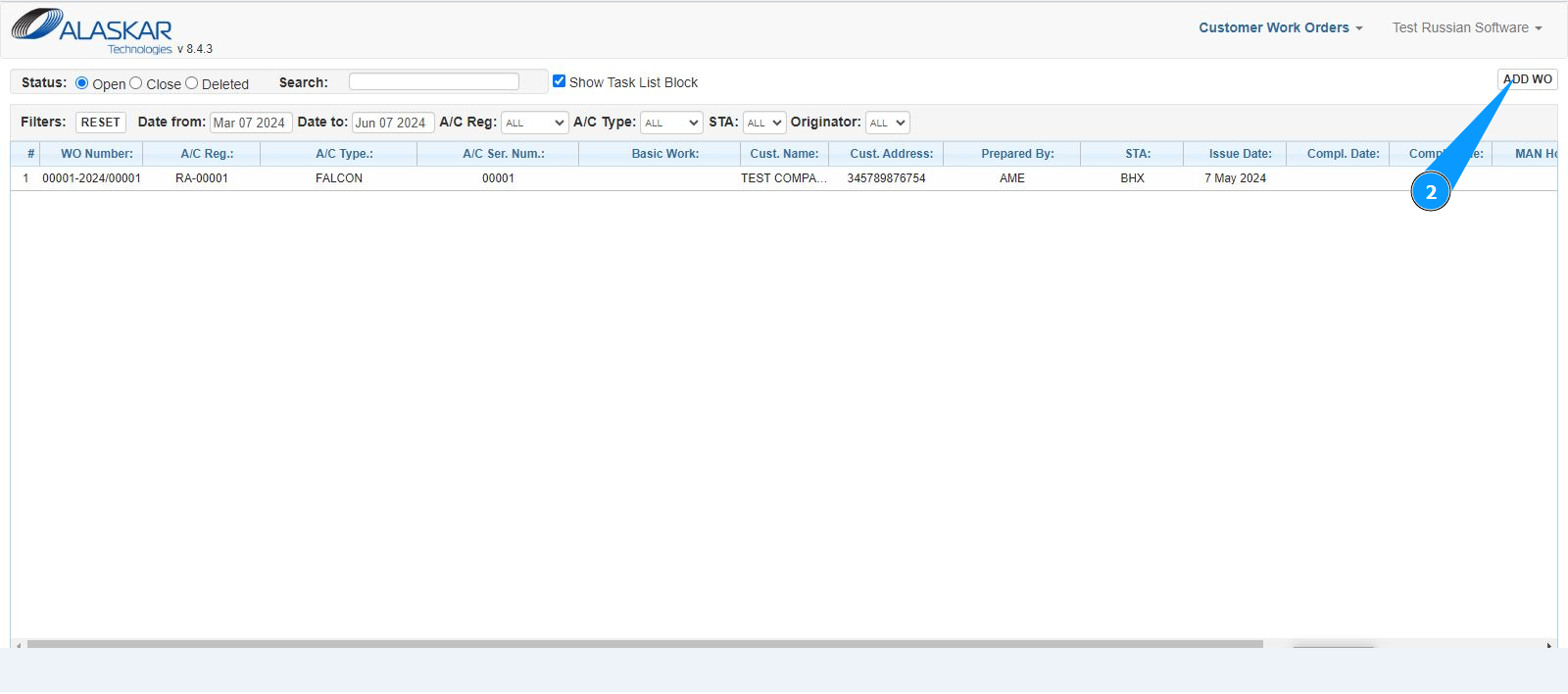Screen dimensions: 1568x694
Task: Click the AME prepared-by cell
Action: coord(1012,178)
